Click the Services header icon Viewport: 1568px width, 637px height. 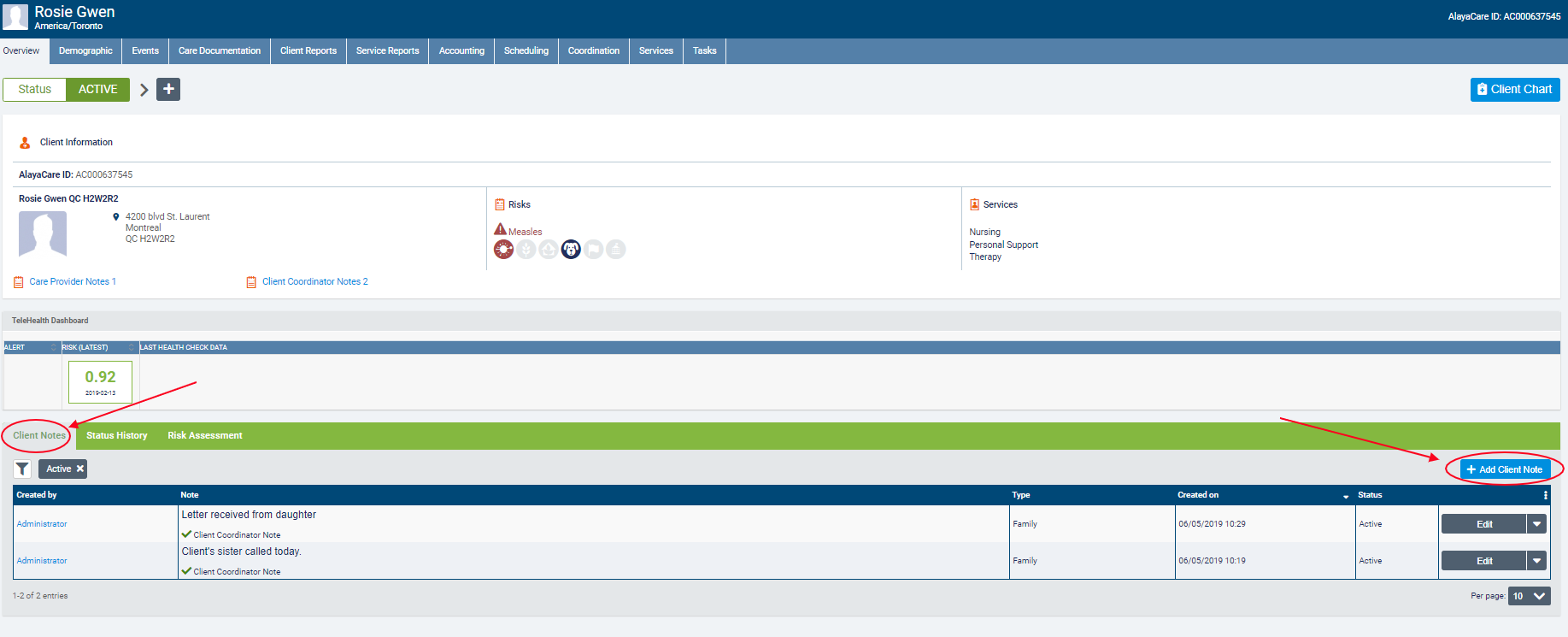click(974, 204)
